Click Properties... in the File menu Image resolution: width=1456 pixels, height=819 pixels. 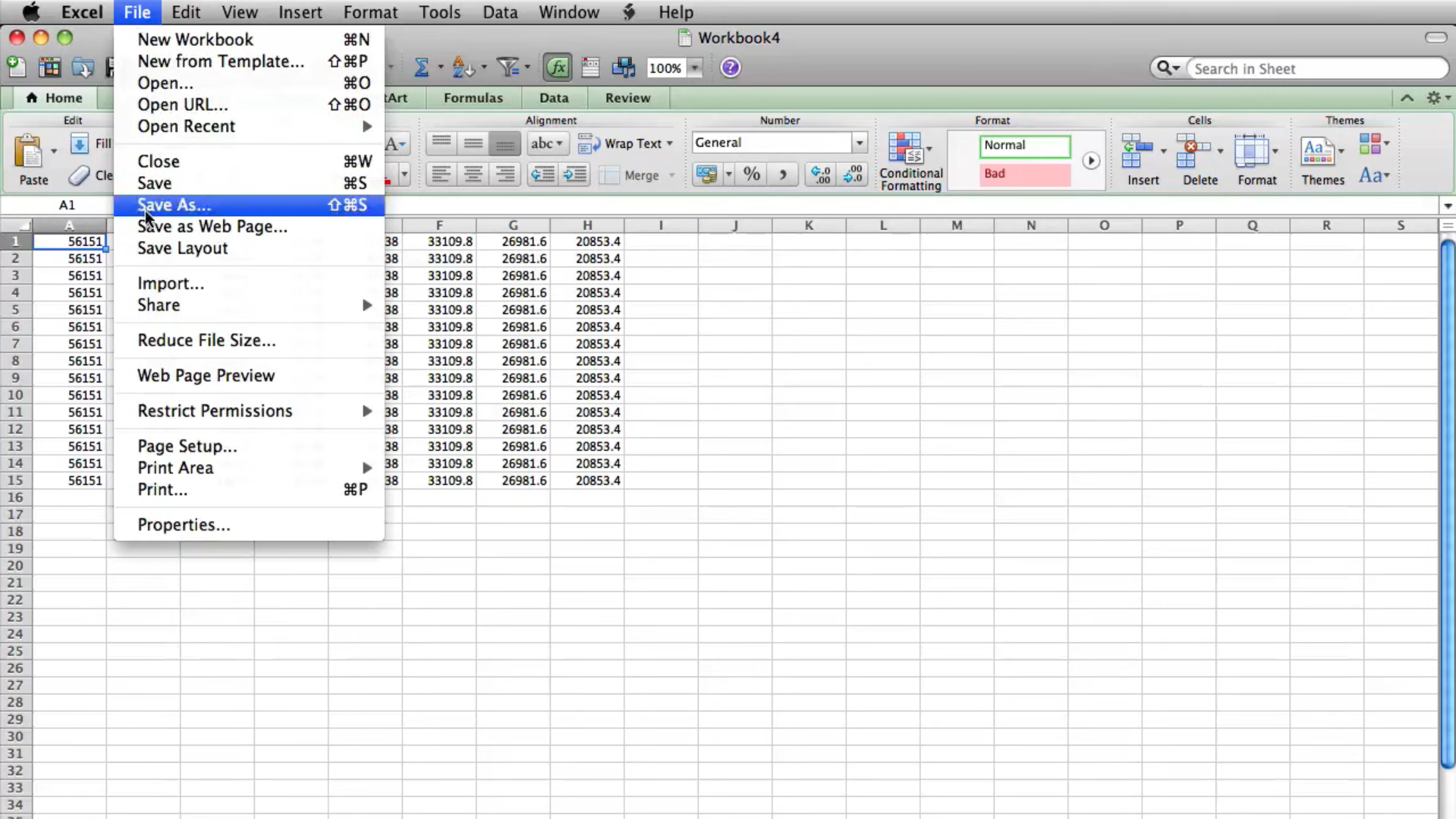click(249, 524)
